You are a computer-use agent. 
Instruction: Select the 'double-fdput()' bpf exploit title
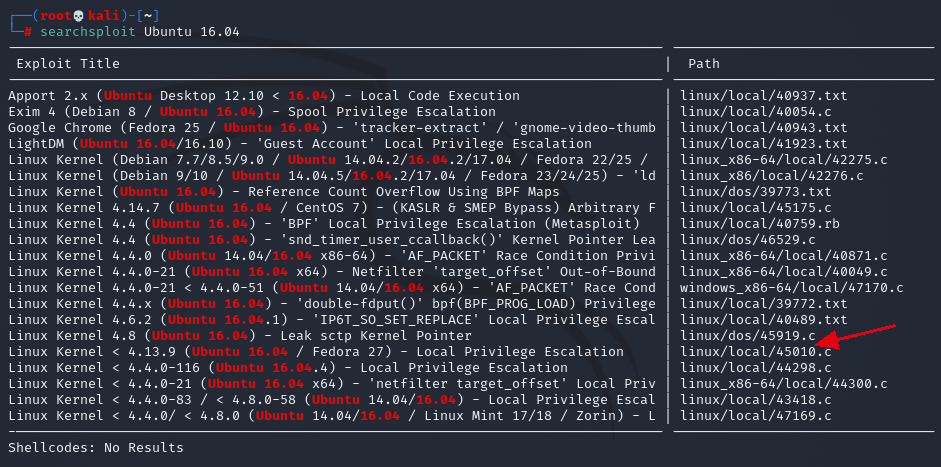(x=332, y=304)
